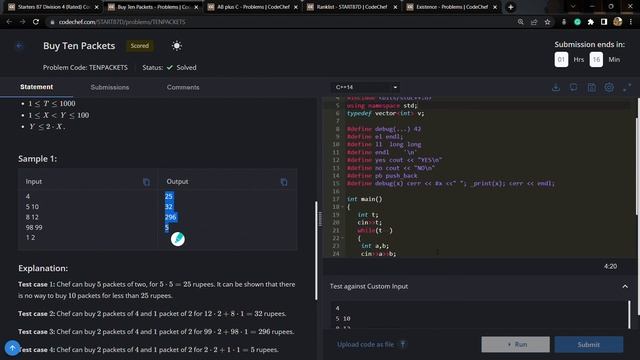Click into the custom input text area
The height and width of the screenshot is (360, 640).
pyautogui.click(x=478, y=315)
